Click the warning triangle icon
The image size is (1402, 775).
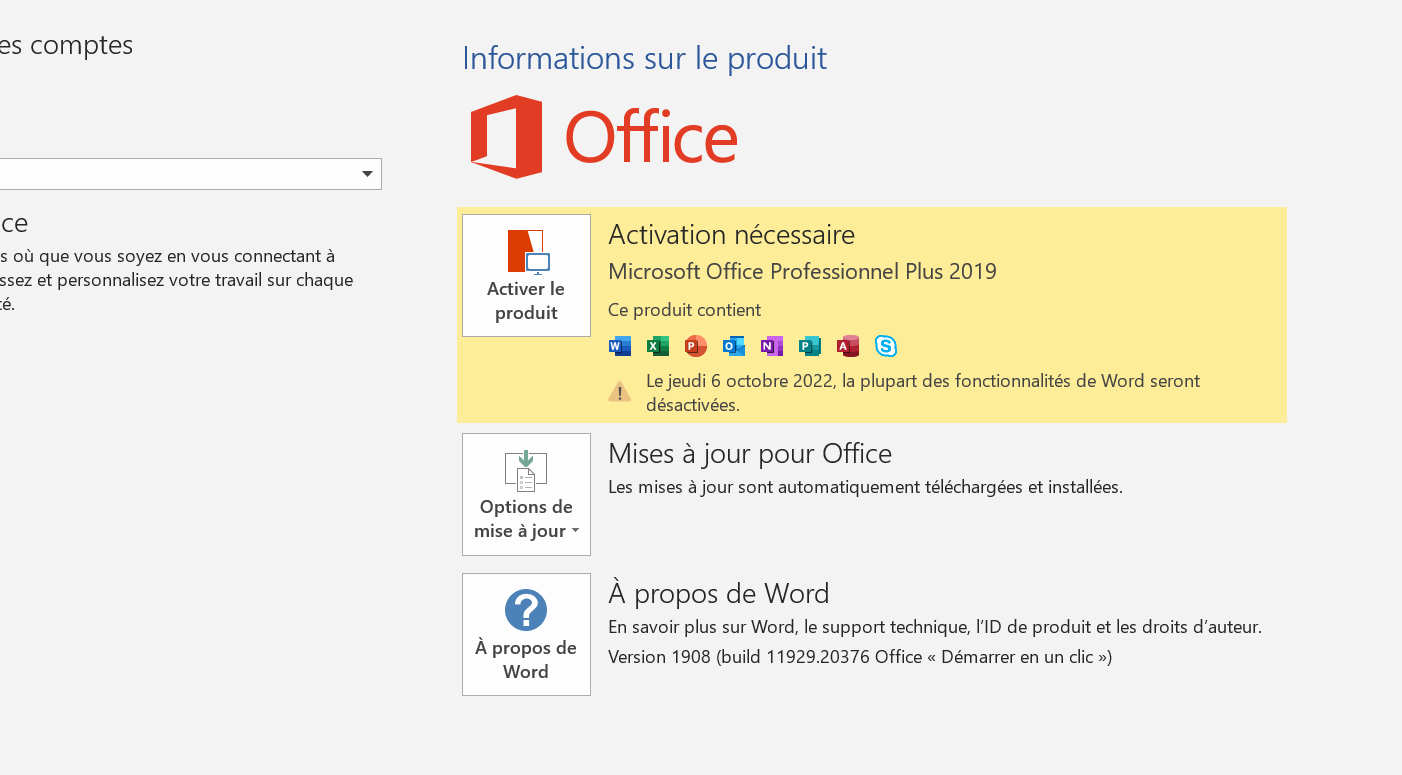tap(620, 392)
